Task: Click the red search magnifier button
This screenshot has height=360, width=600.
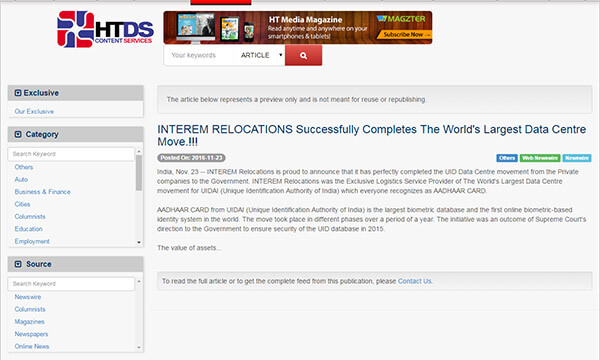Action: [x=303, y=55]
